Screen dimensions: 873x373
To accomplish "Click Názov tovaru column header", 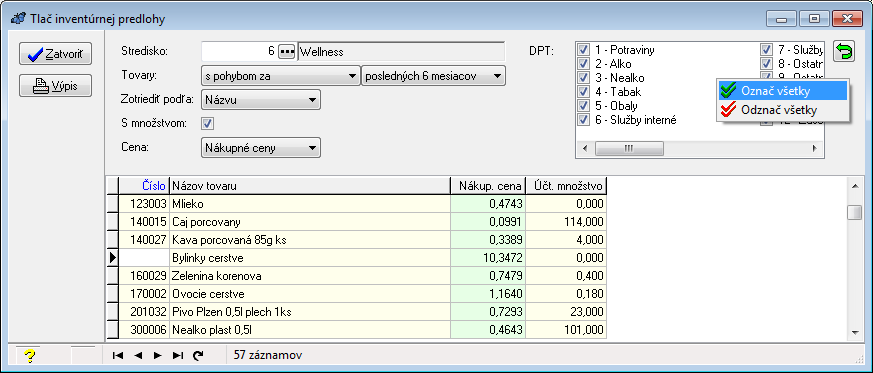I will pos(310,186).
